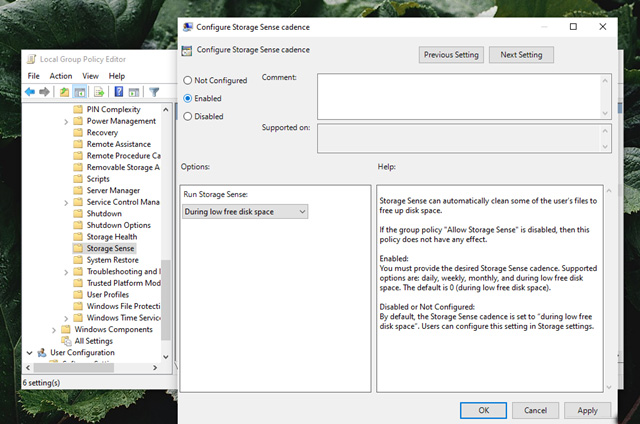Open Help via blue question mark icon

(117, 92)
